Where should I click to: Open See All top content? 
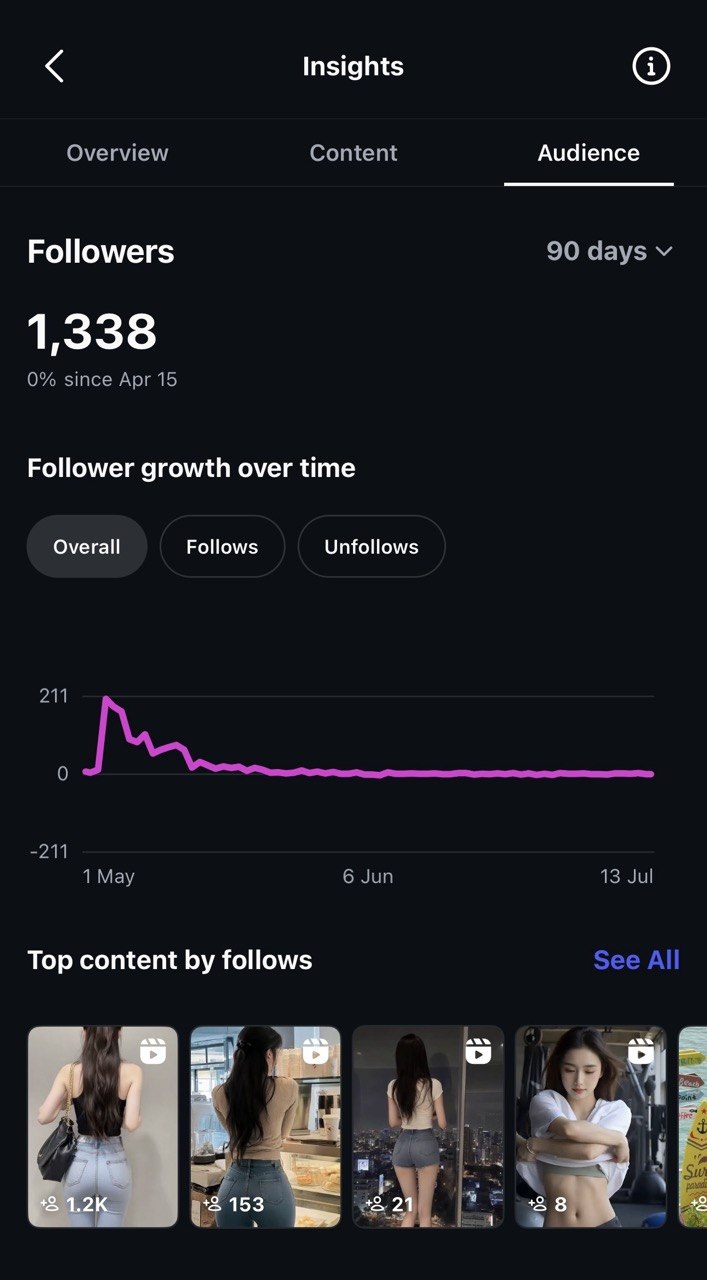(636, 960)
